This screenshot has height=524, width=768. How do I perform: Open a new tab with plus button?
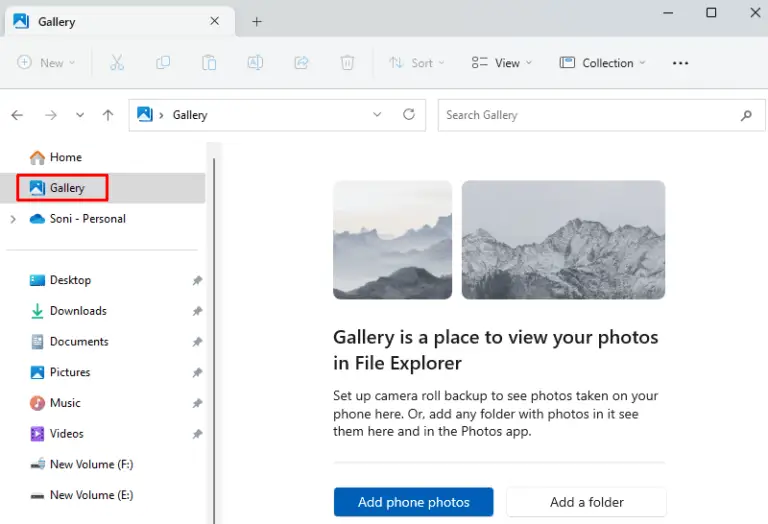(x=257, y=22)
